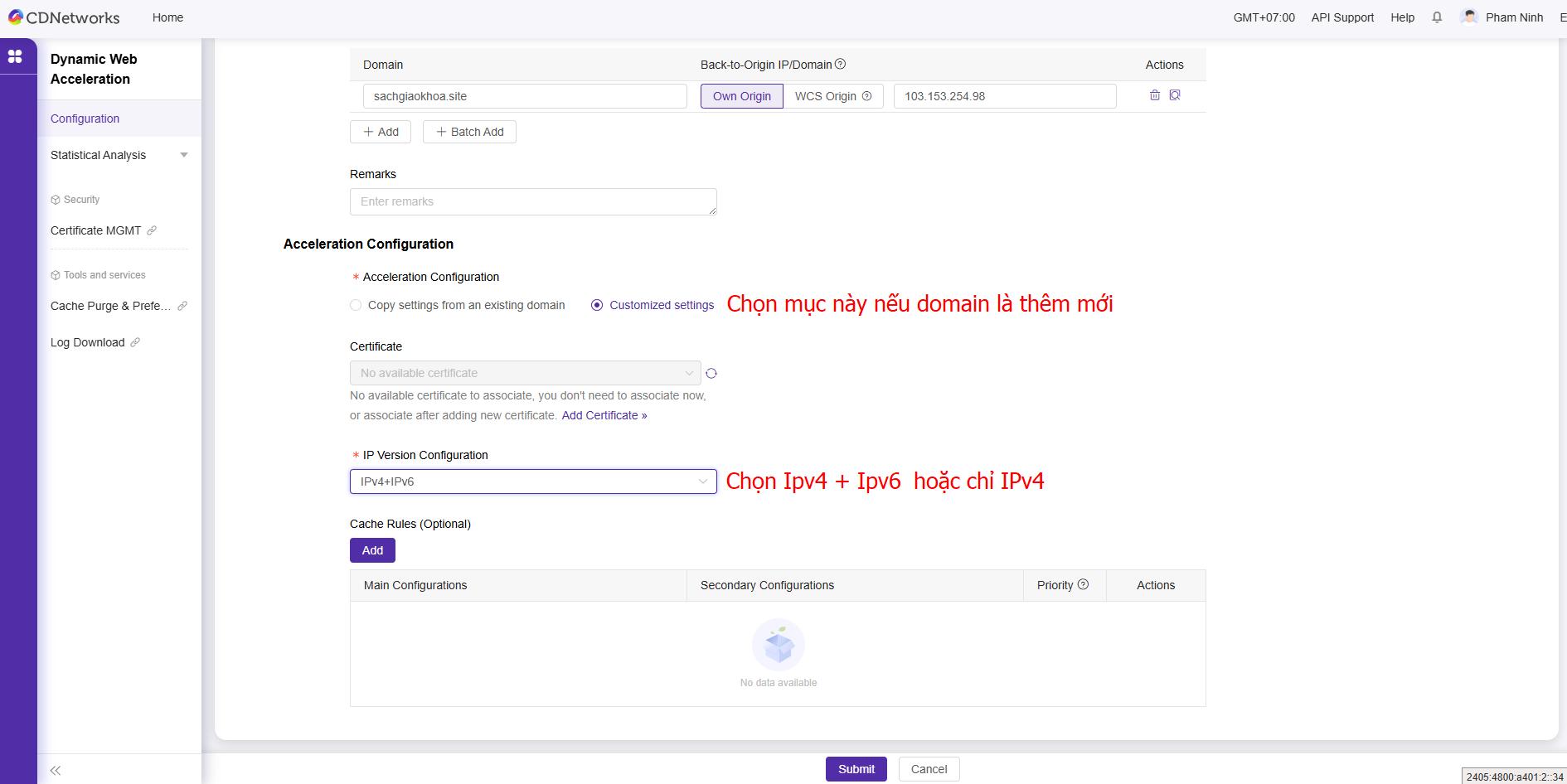1567x784 pixels.
Task: Click the Submit button
Action: pyautogui.click(x=856, y=769)
